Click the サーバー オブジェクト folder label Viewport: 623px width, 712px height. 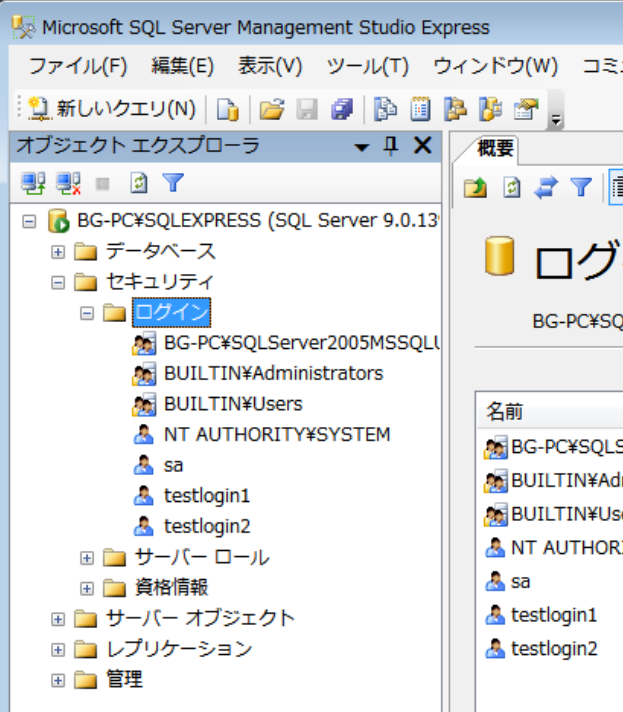tap(200, 618)
